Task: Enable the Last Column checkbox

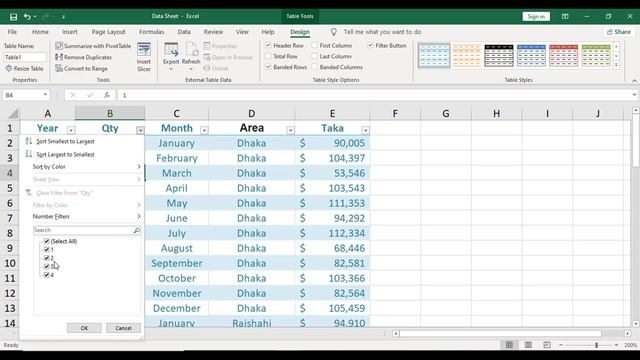Action: [315, 56]
